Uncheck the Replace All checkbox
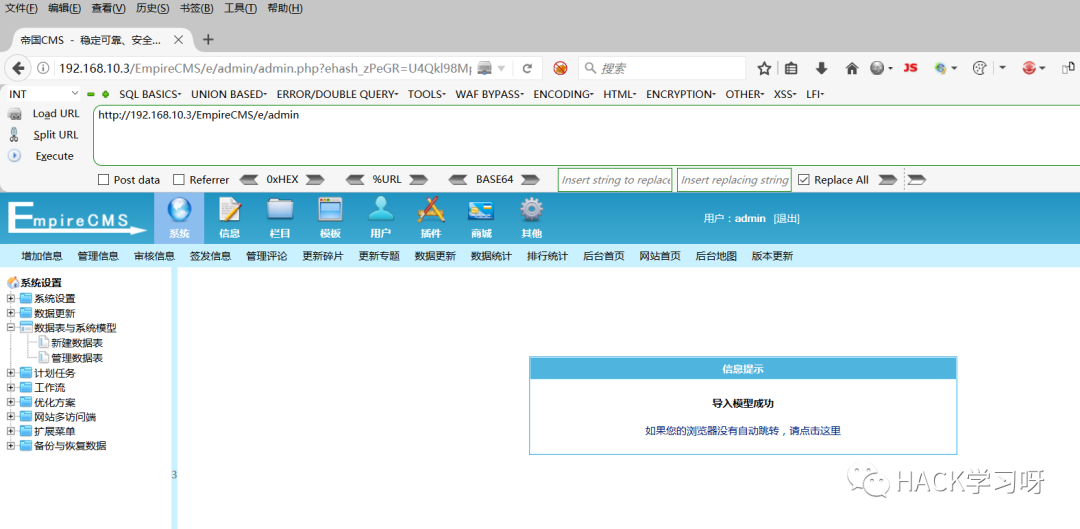 point(803,180)
